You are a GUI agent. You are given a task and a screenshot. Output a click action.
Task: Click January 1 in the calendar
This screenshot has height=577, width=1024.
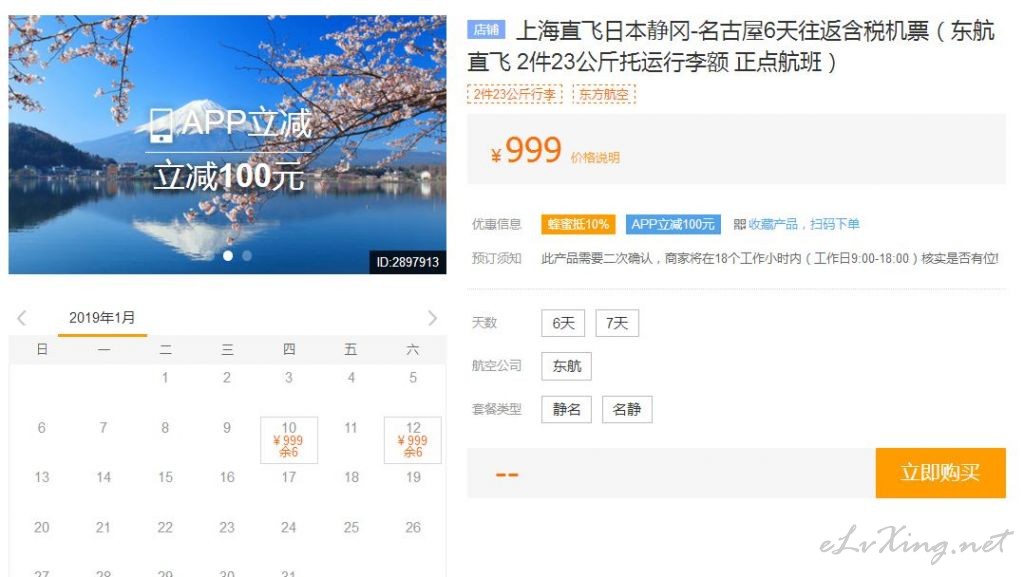(x=165, y=377)
